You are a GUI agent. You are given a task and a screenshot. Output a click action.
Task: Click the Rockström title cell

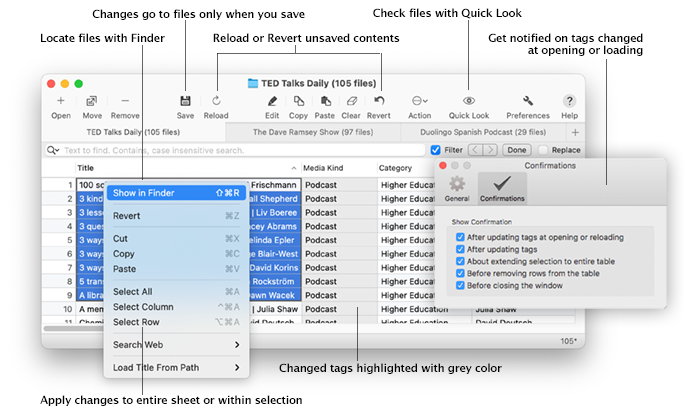coord(275,282)
